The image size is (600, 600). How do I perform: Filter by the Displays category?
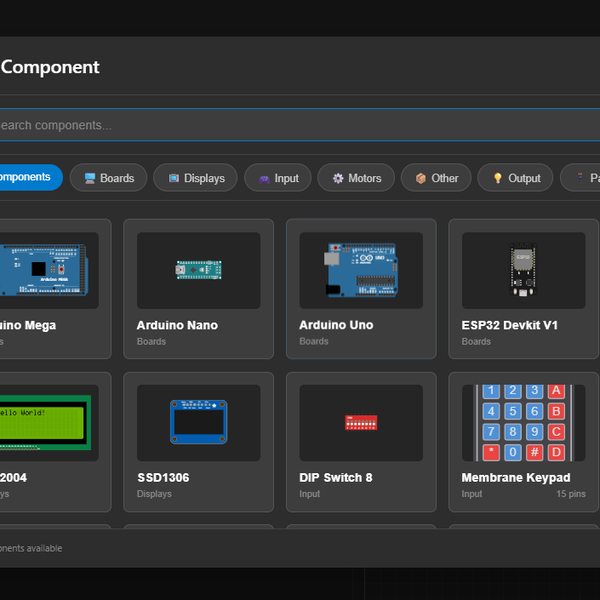click(196, 178)
